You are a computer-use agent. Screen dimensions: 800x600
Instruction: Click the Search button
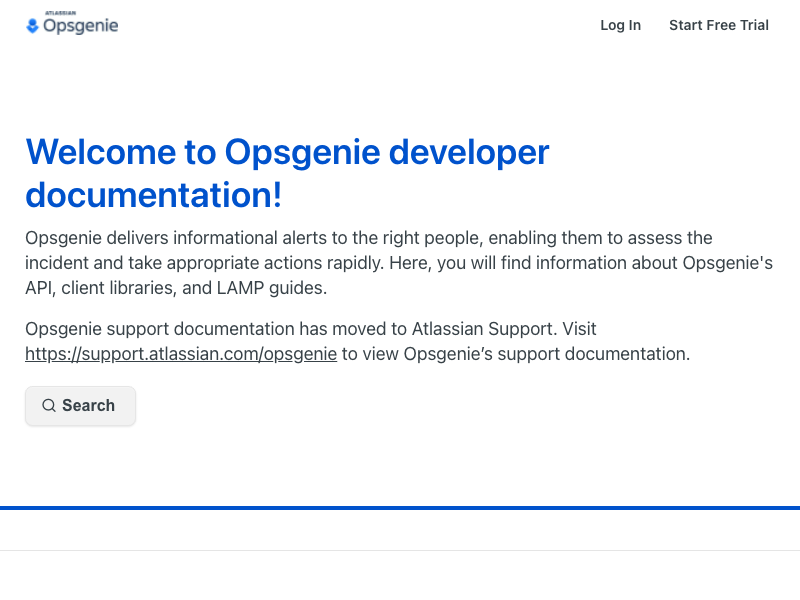pyautogui.click(x=81, y=406)
